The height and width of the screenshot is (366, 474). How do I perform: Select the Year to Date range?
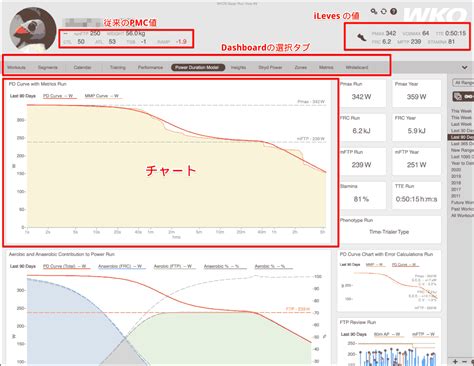point(462,163)
